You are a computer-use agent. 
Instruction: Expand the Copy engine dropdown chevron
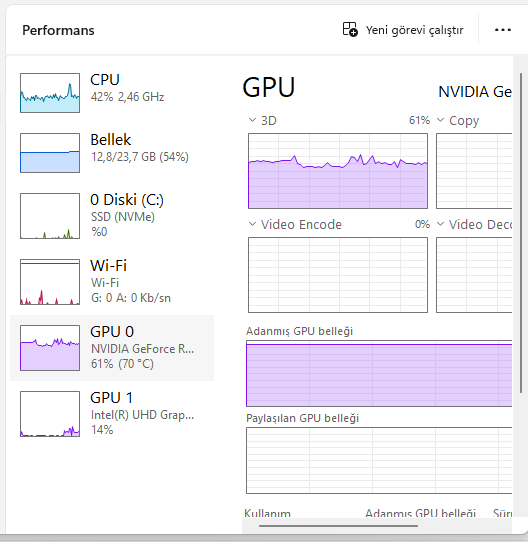click(x=441, y=120)
